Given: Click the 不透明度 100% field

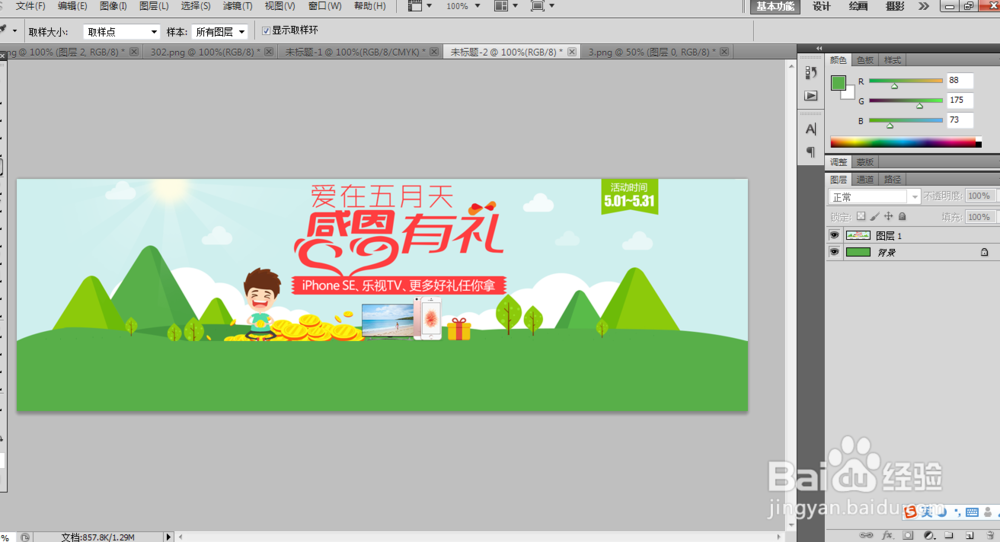Looking at the screenshot, I should (x=980, y=196).
